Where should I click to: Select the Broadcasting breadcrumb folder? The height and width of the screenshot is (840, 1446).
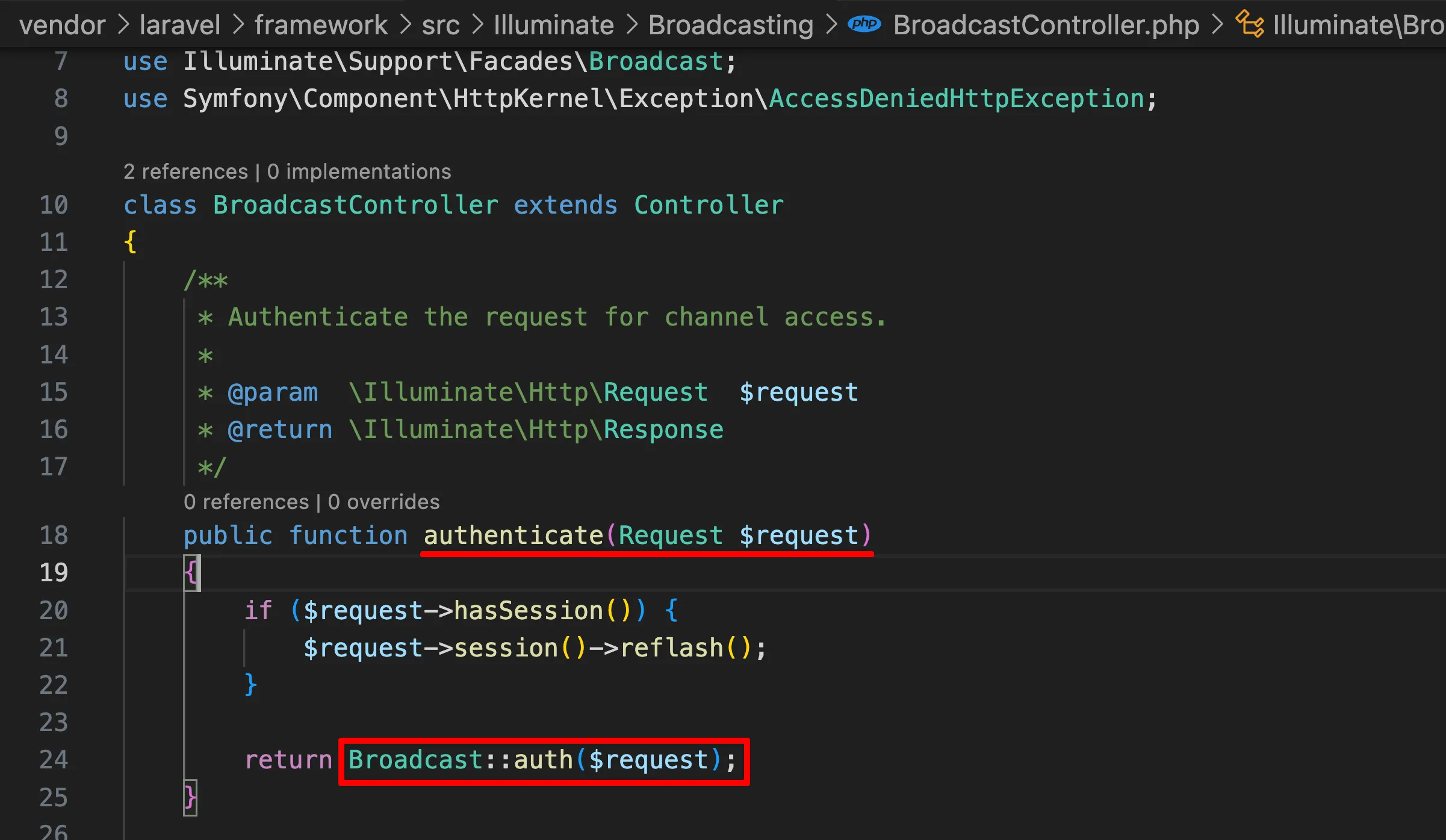coord(730,25)
